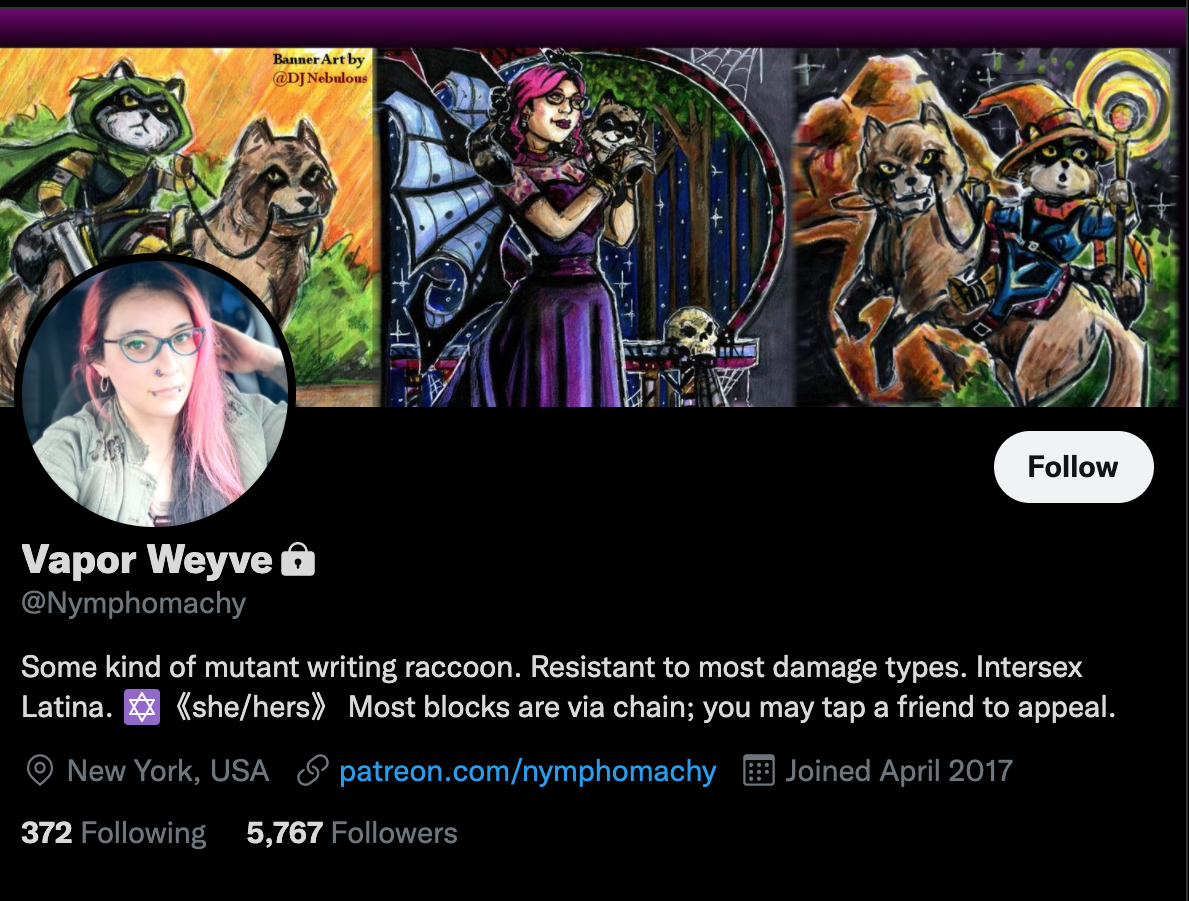Click the Banner Art by @DJNebulous credit

pyautogui.click(x=319, y=68)
